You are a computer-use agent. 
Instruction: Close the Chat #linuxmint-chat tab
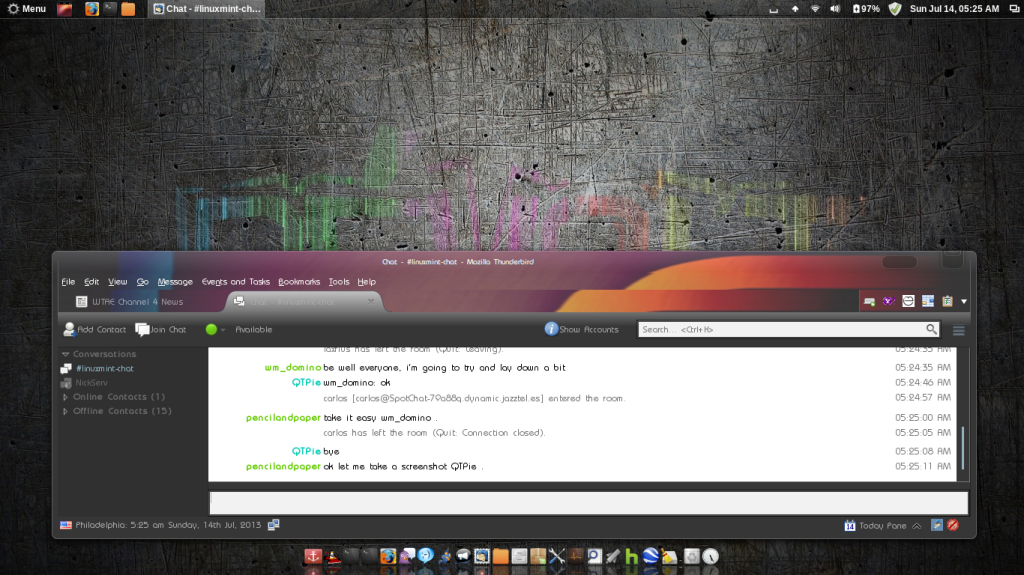click(x=371, y=301)
